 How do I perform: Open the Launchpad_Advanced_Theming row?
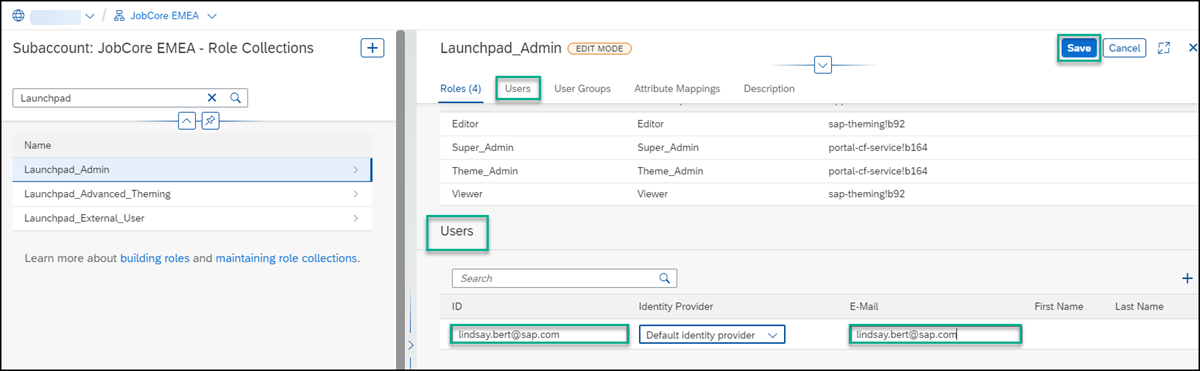192,194
